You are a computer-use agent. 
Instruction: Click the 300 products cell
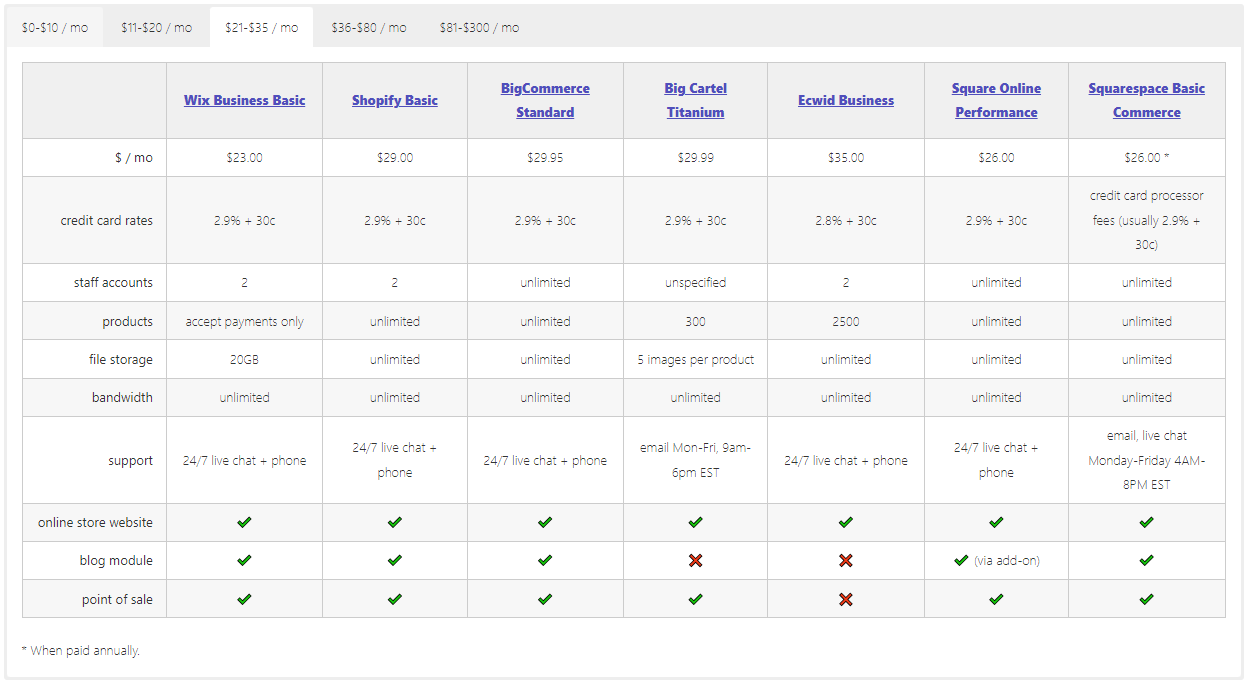(695, 321)
